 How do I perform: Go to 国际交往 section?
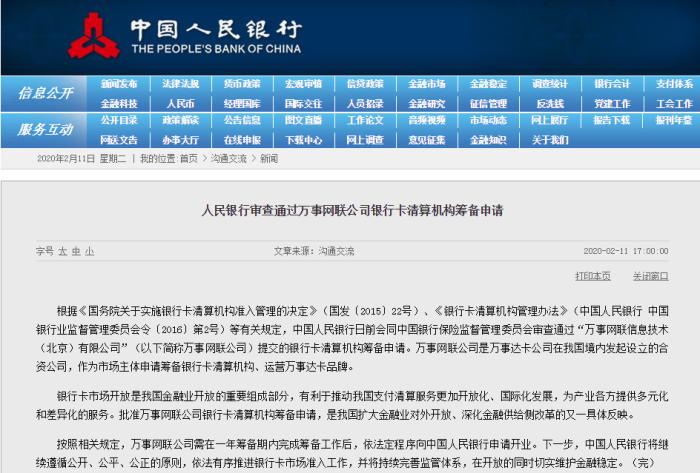(304, 104)
